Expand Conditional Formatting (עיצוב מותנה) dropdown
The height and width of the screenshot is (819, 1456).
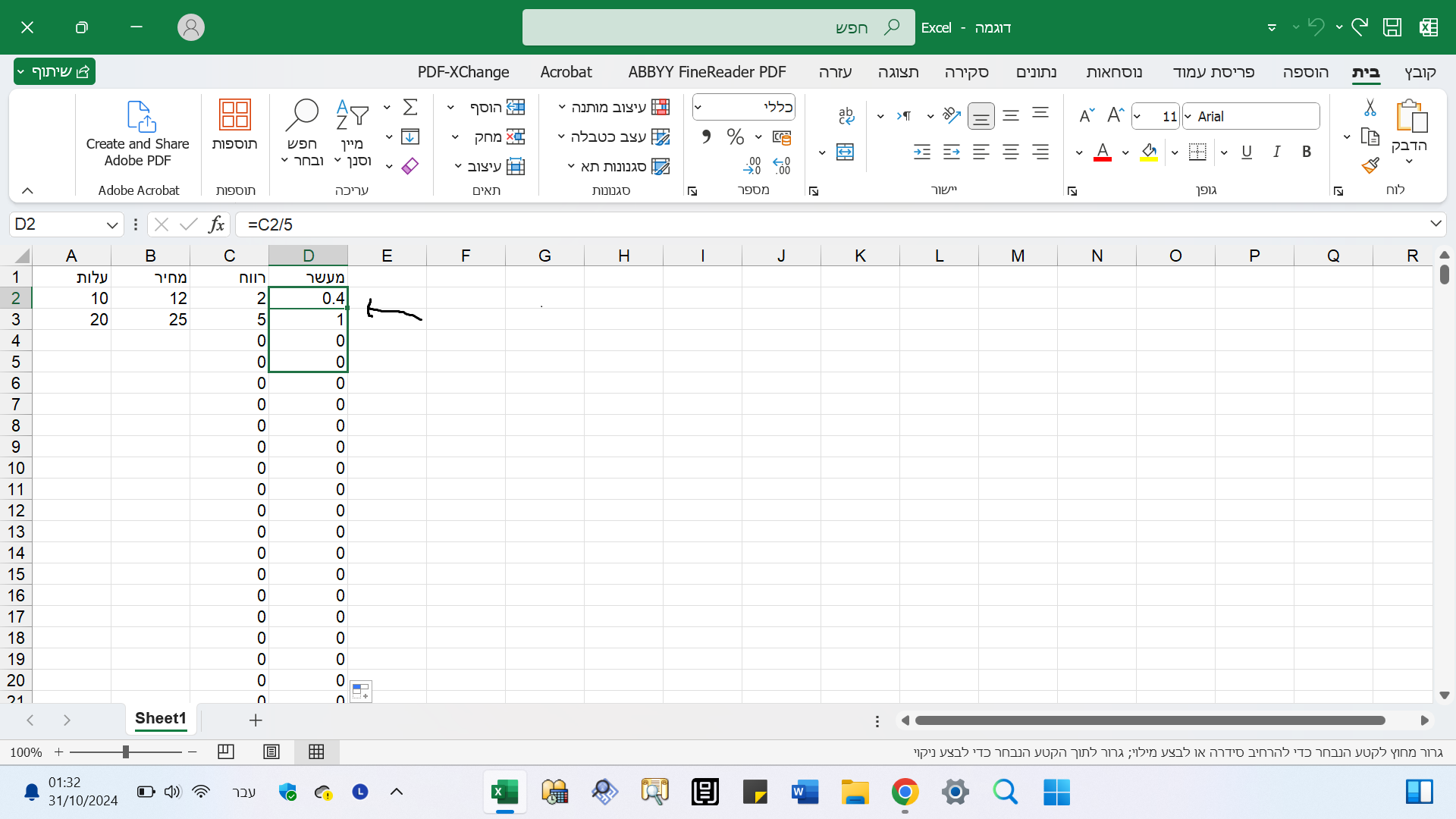pos(562,107)
